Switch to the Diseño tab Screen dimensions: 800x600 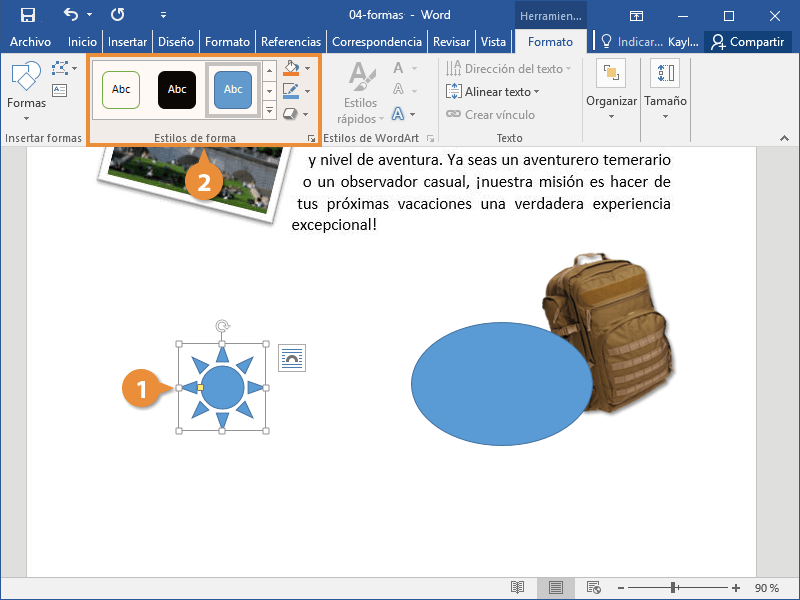click(176, 42)
